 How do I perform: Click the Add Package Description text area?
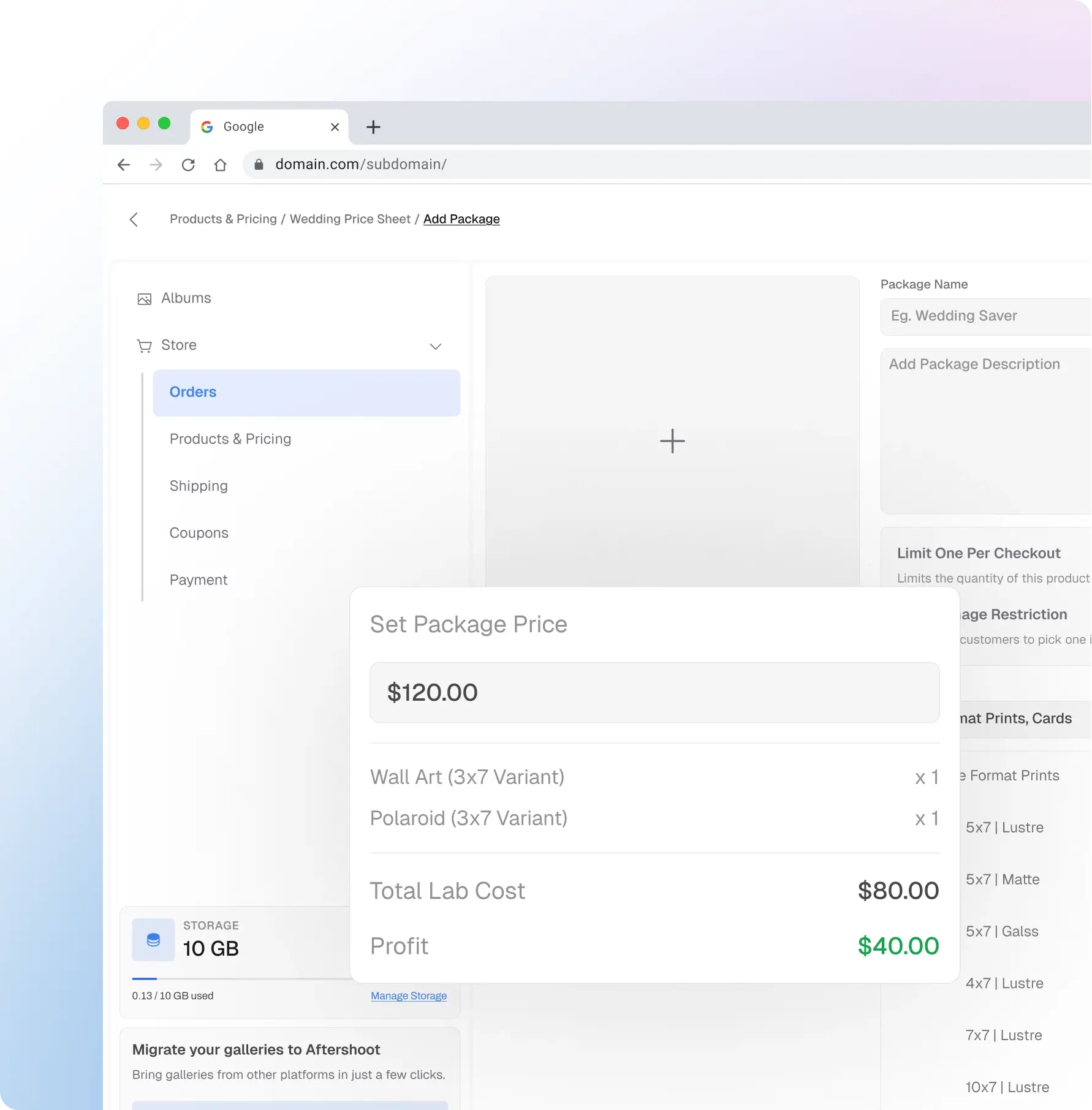(986, 431)
